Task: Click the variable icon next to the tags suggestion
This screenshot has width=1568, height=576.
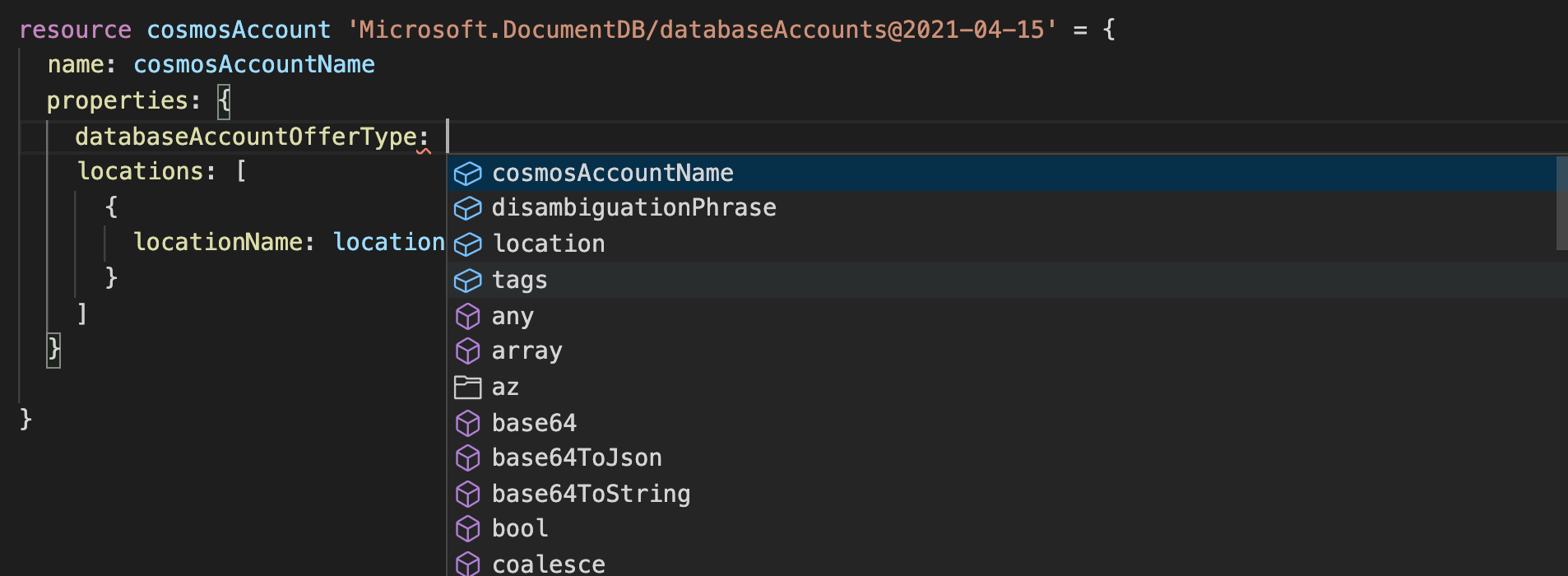Action: tap(468, 281)
